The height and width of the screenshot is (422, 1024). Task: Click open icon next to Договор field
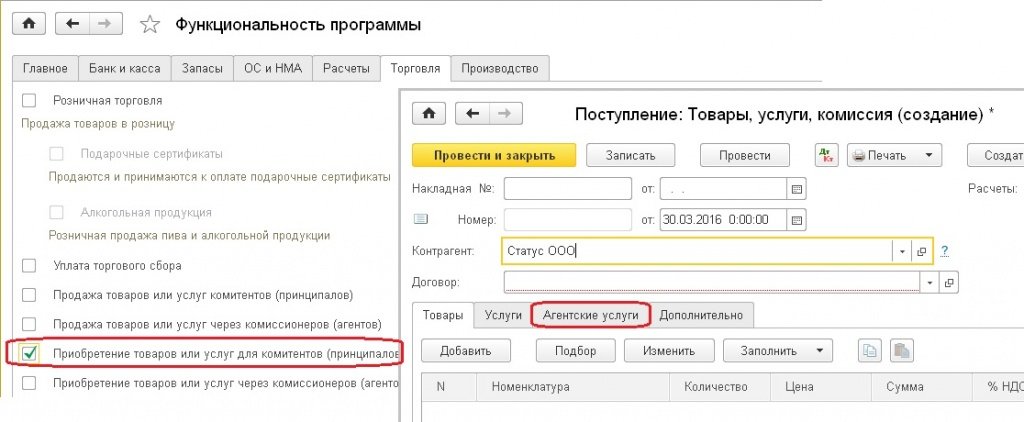tap(948, 283)
